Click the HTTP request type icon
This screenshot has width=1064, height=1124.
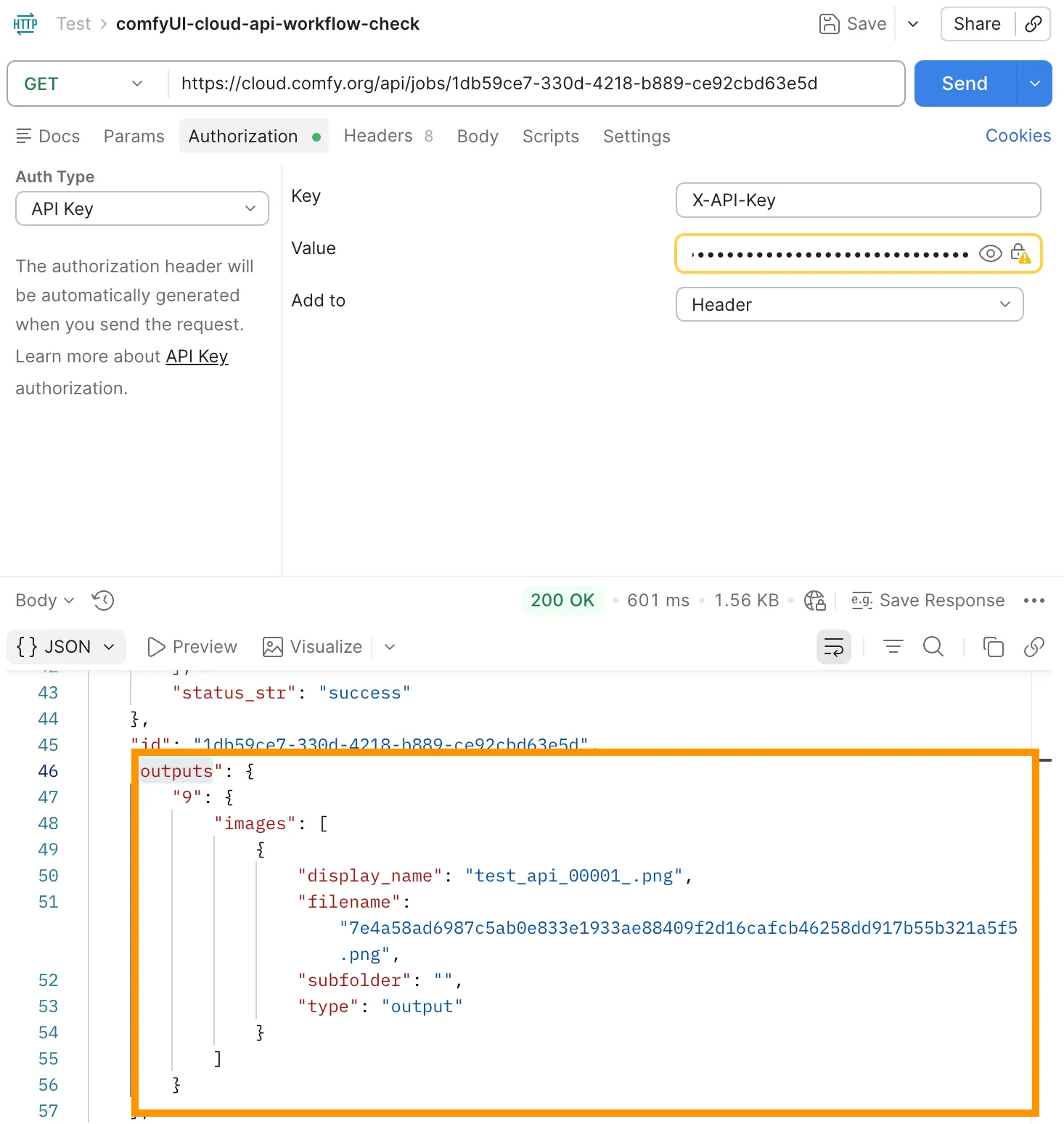[x=25, y=24]
